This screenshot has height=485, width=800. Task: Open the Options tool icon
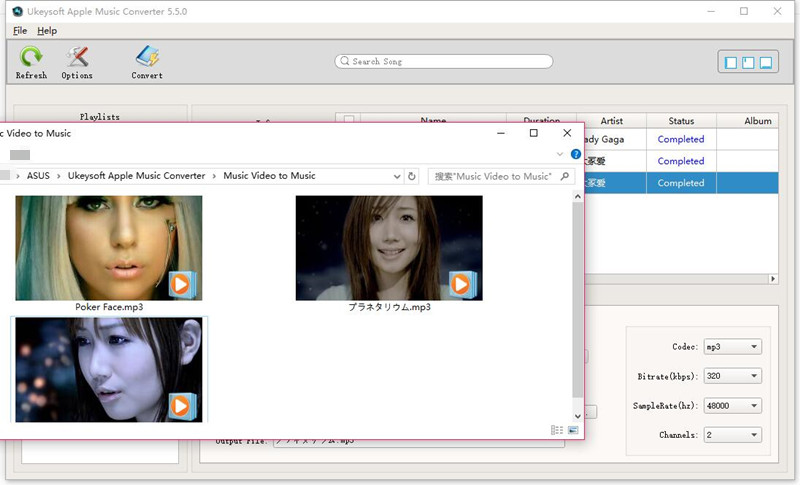tap(77, 57)
